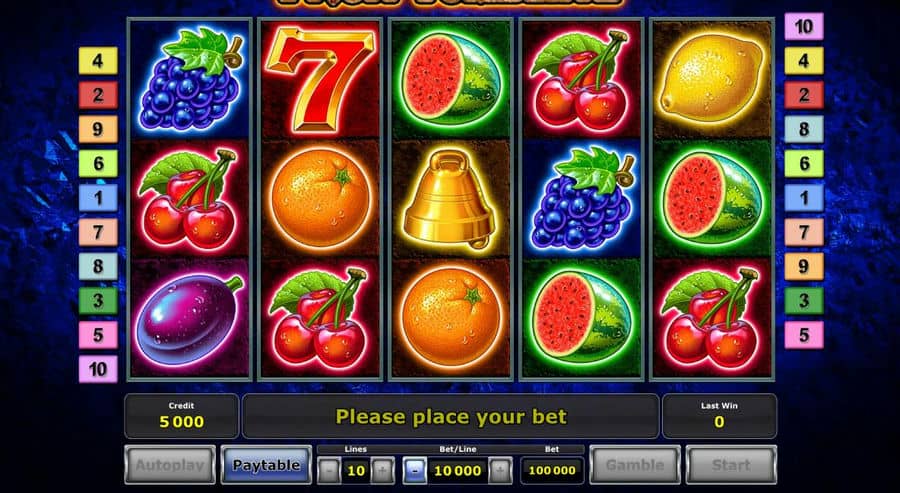Select the orange symbol on reel two
900x493 pixels.
click(320, 199)
